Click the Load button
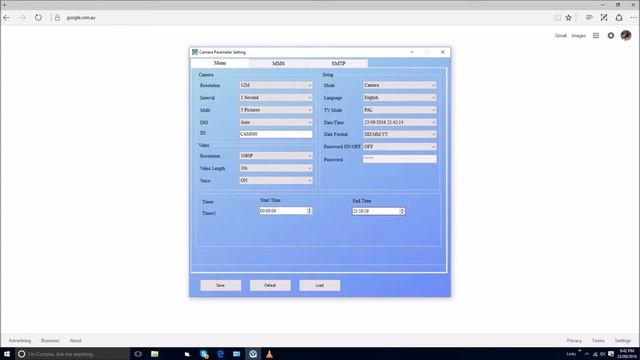Viewport: 640px width, 360px height. click(320, 285)
